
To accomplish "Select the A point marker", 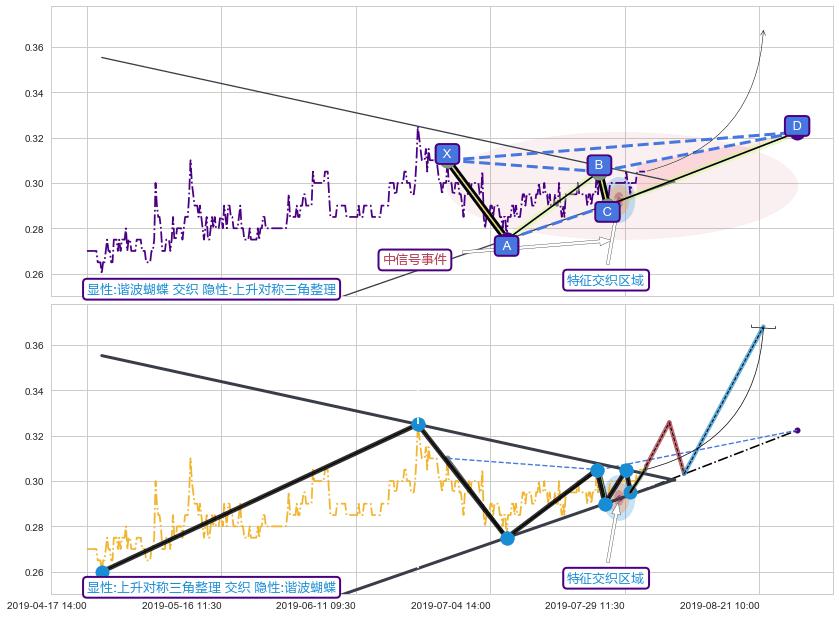I will point(506,245).
